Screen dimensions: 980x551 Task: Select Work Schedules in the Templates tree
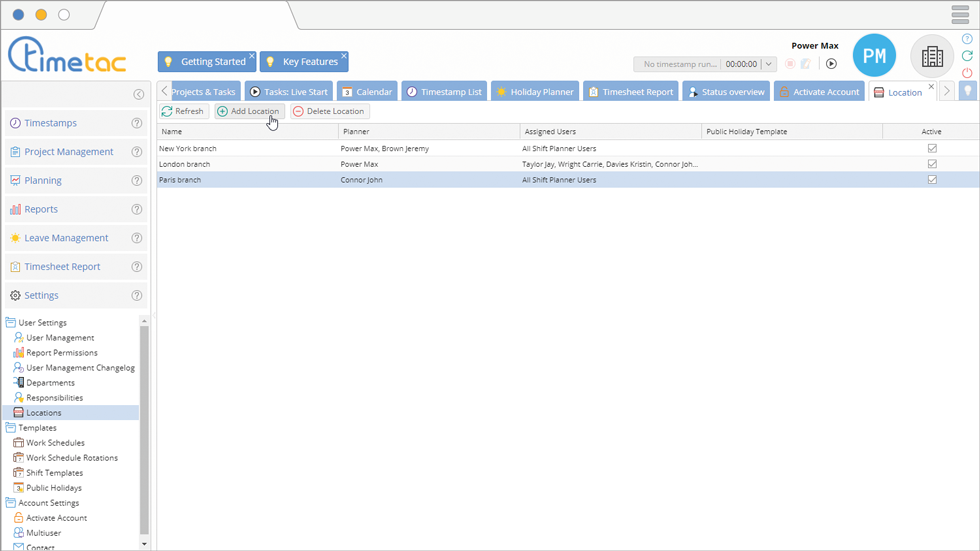tap(55, 443)
